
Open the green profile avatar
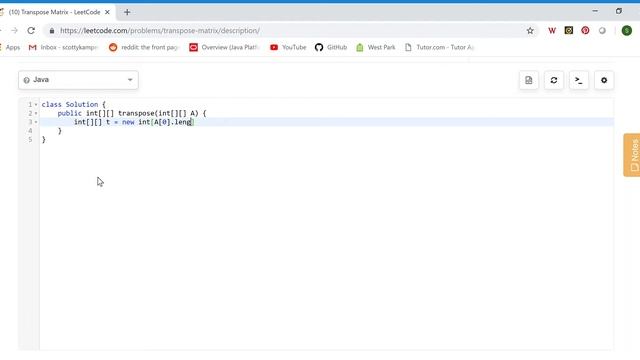[627, 31]
